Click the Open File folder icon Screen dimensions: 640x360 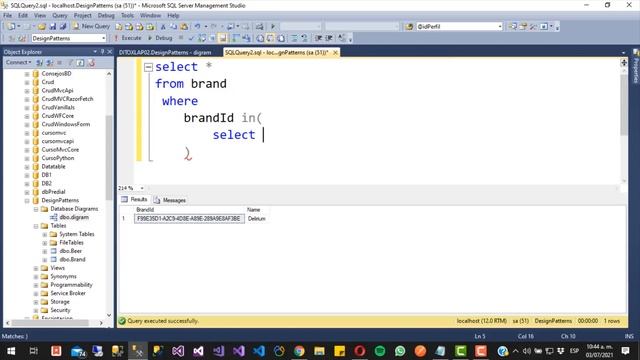(x=42, y=27)
